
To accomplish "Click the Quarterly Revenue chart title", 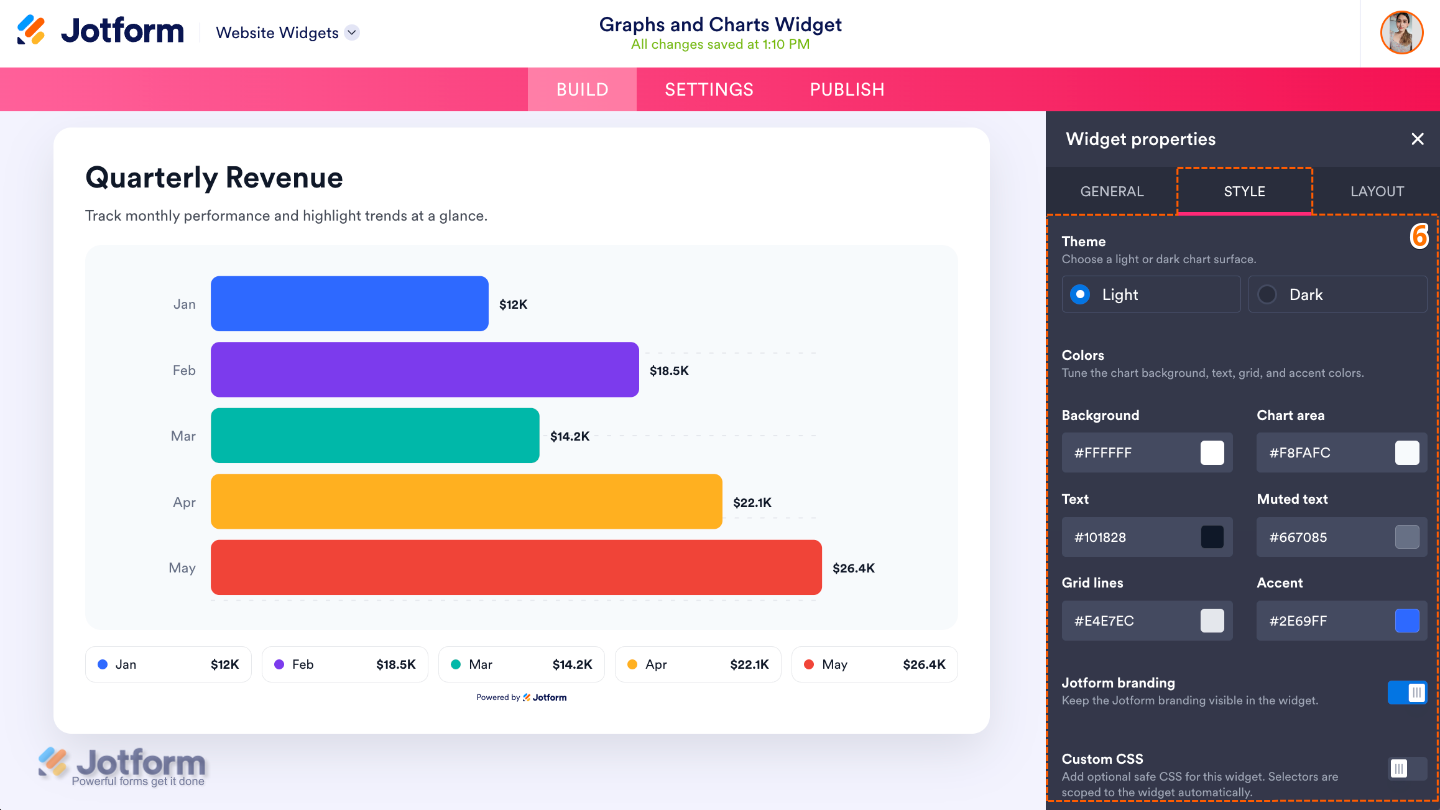I will tap(214, 177).
